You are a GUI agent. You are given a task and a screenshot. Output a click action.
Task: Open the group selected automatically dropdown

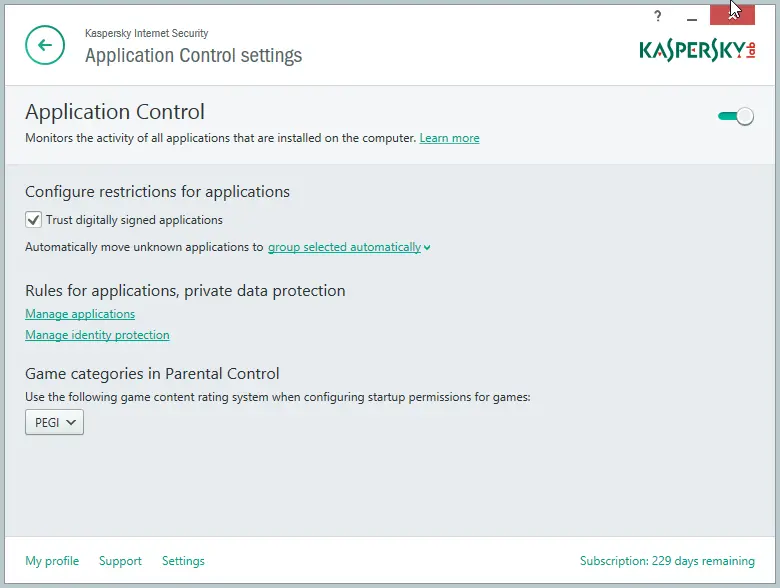344,247
